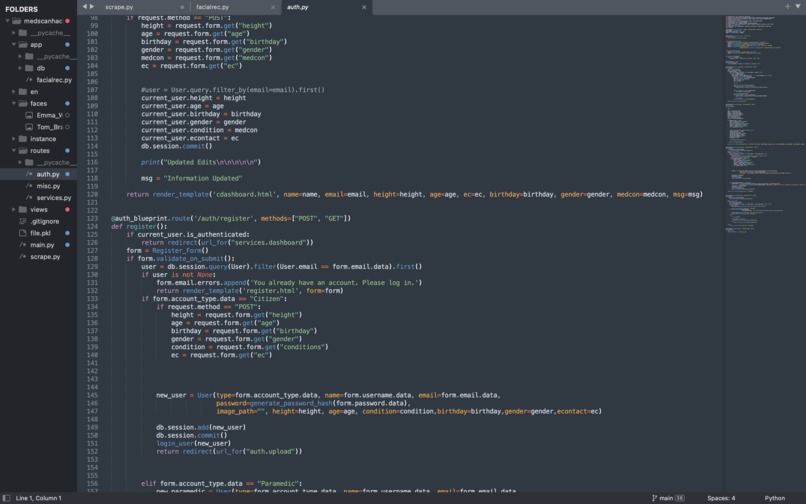
Task: Click the instance folder icon
Action: pos(23,139)
